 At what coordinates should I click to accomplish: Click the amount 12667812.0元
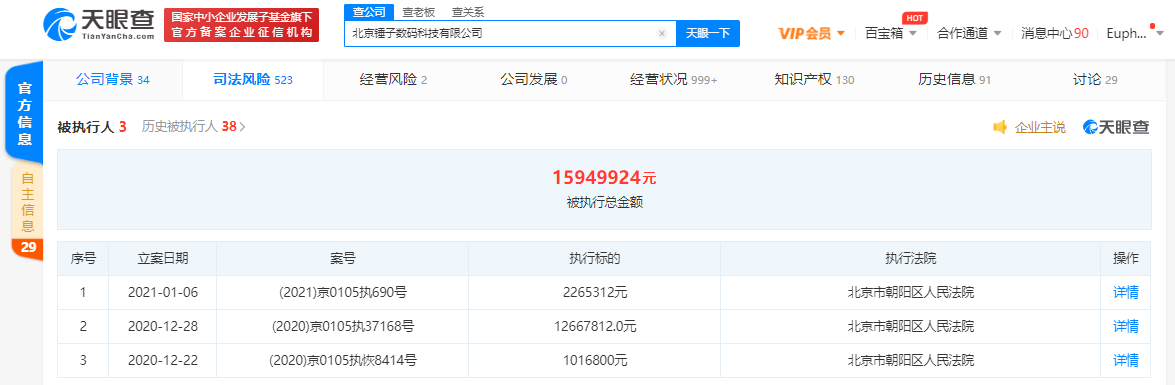coord(594,327)
